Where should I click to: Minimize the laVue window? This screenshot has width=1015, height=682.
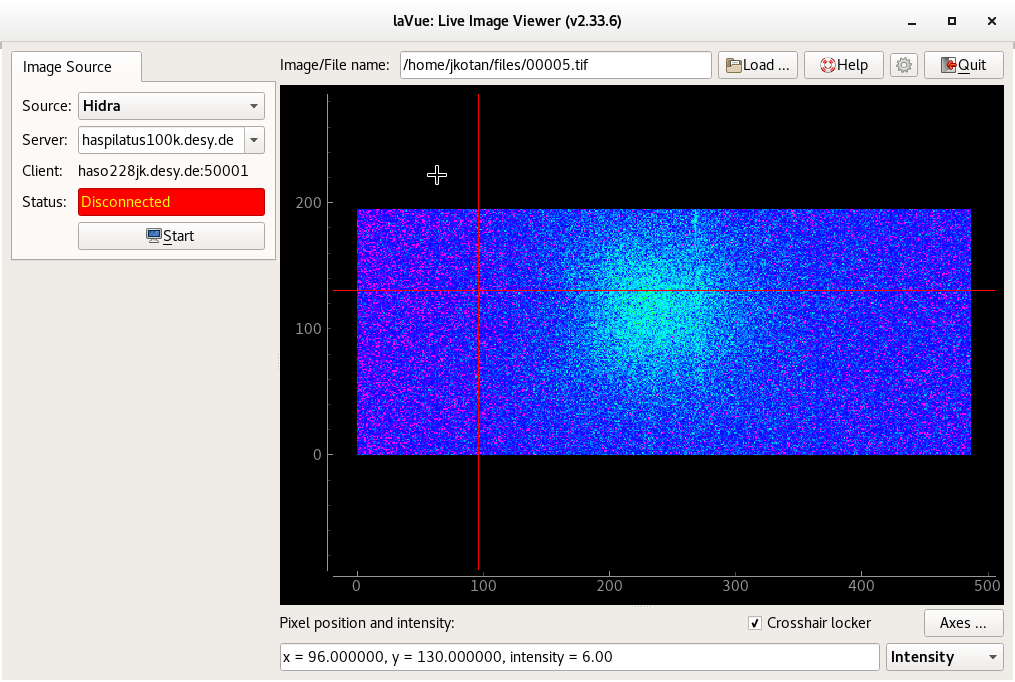pos(914,20)
